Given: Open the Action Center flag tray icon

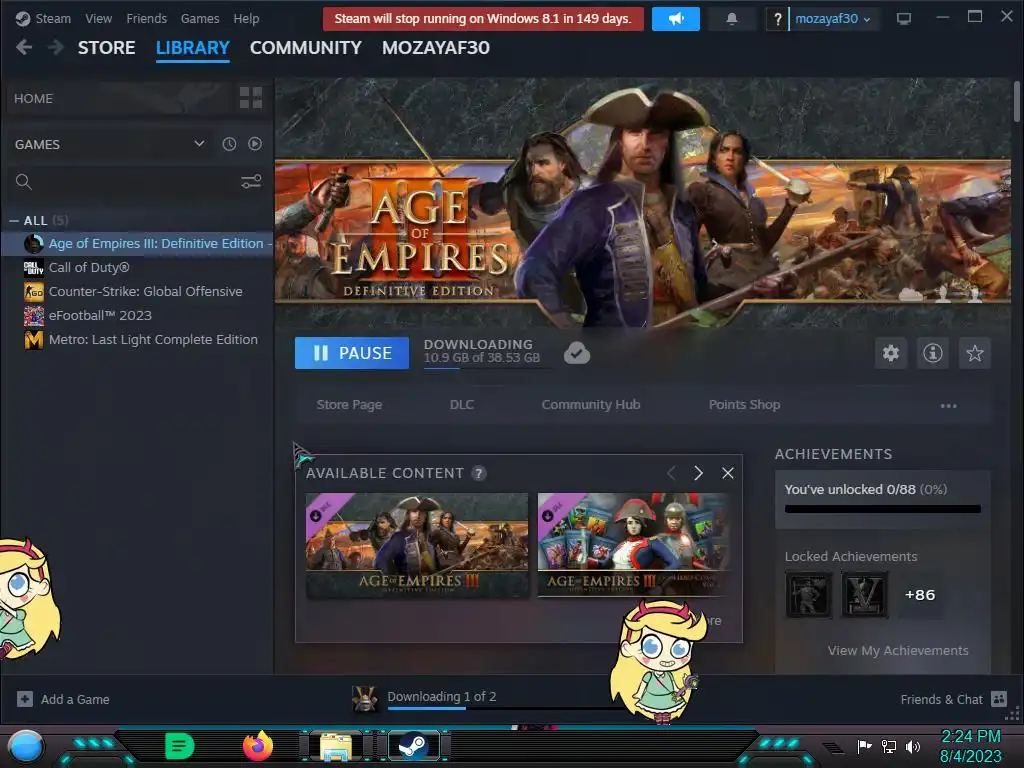Looking at the screenshot, I should 864,746.
